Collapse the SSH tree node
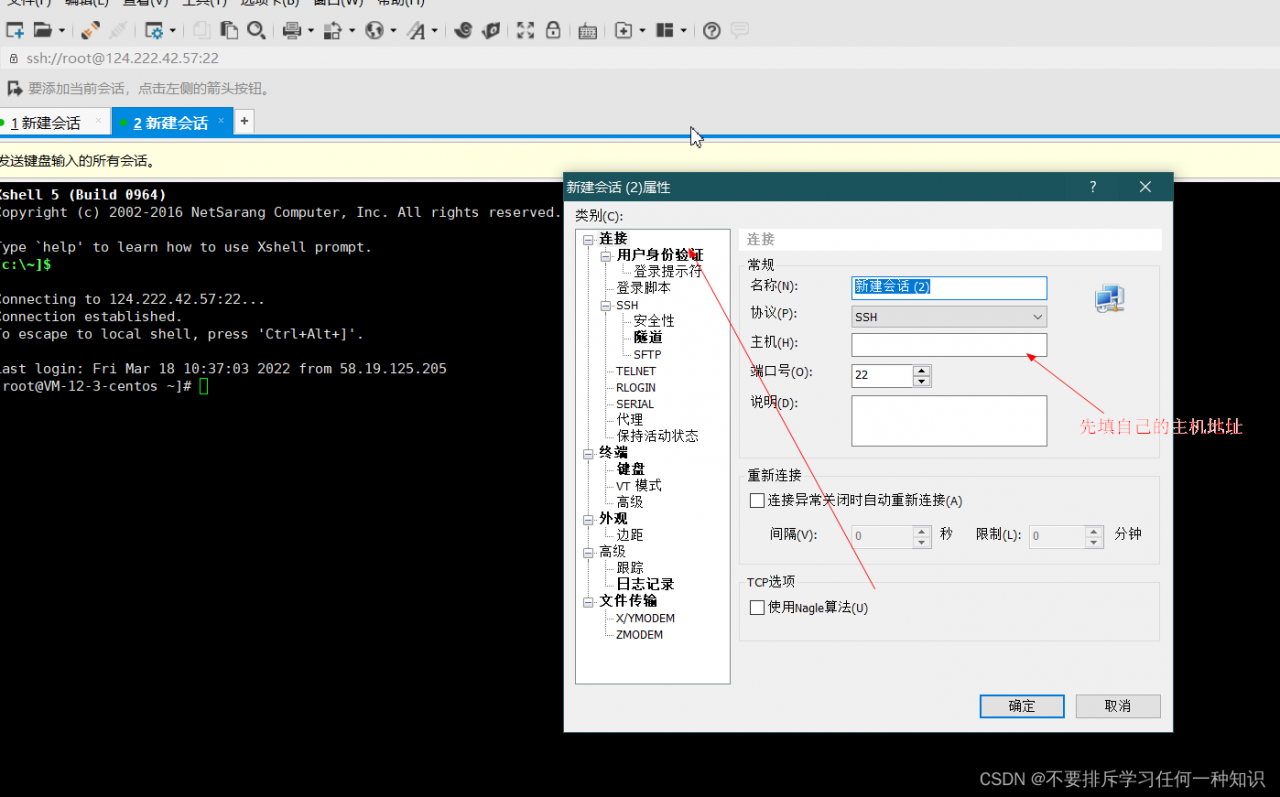Image resolution: width=1280 pixels, height=797 pixels. point(606,306)
